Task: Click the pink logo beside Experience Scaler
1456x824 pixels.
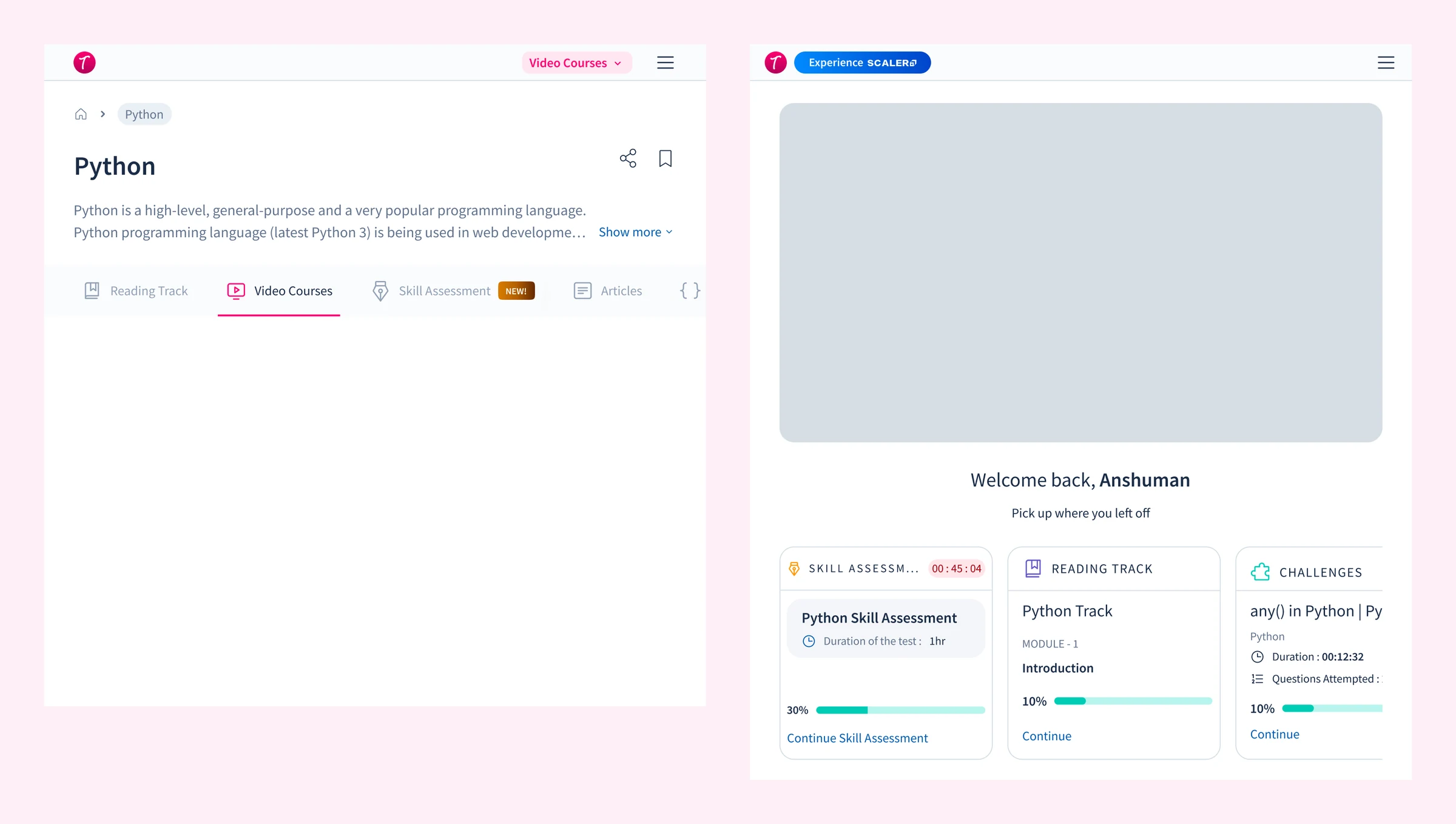Action: tap(775, 62)
